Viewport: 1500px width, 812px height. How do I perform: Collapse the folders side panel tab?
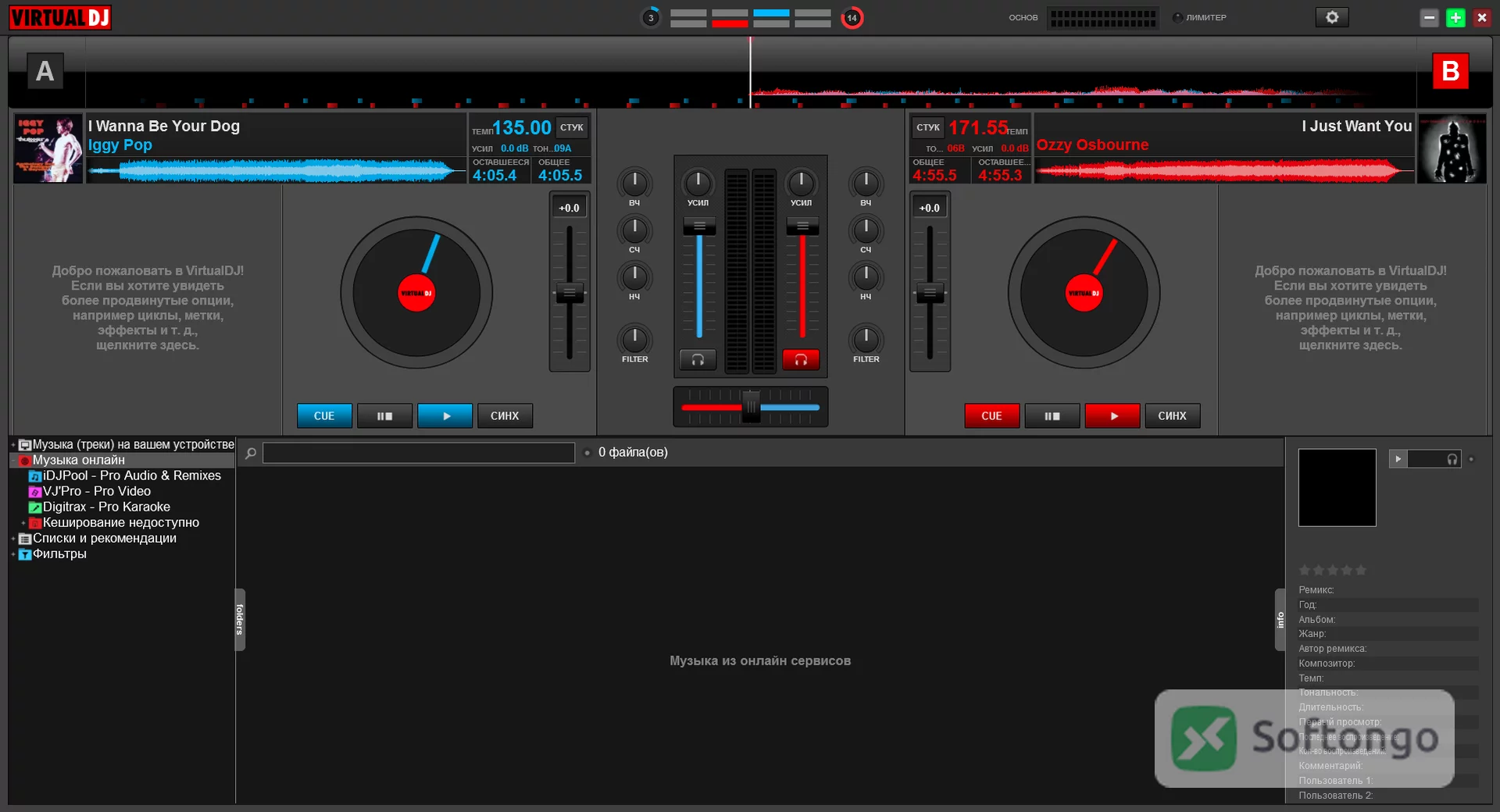click(x=240, y=619)
